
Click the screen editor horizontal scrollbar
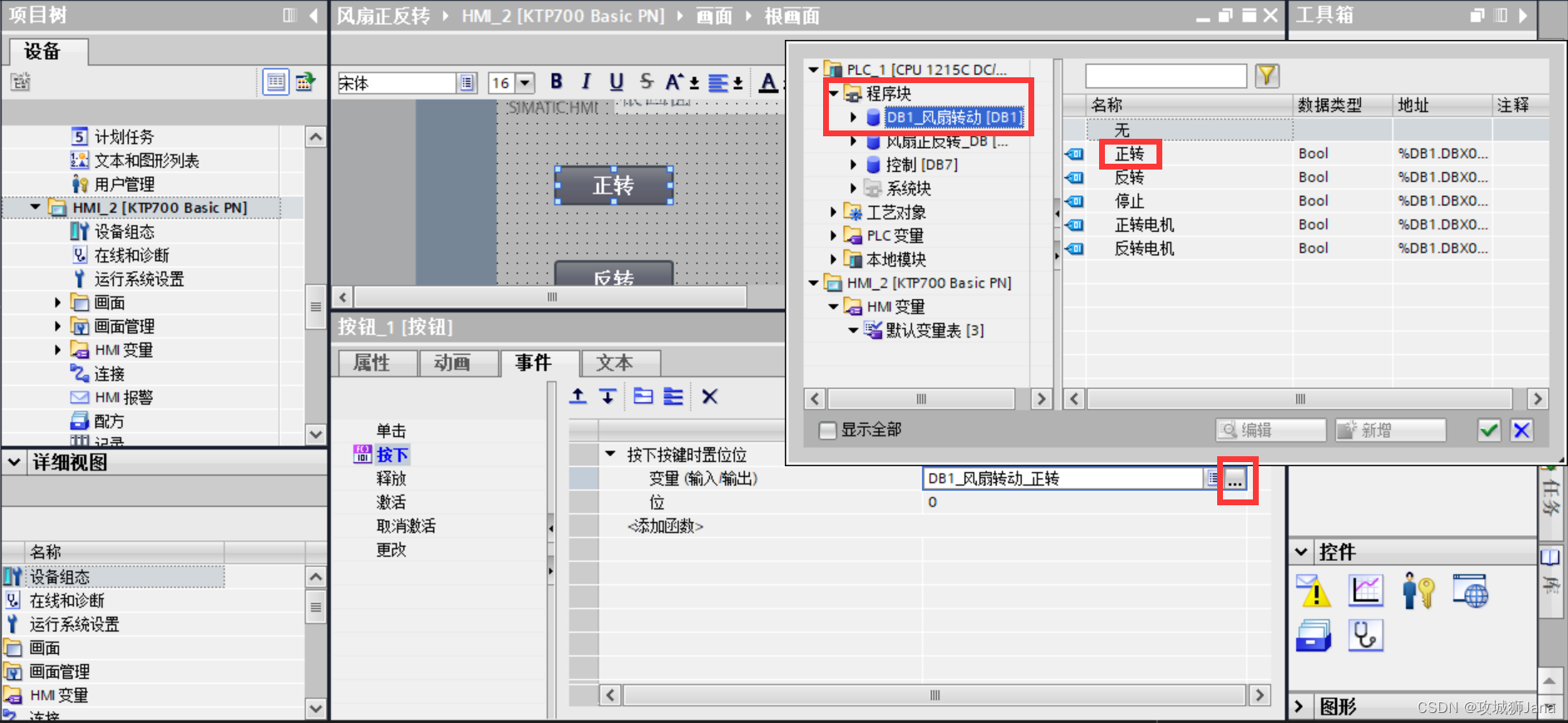pyautogui.click(x=550, y=297)
